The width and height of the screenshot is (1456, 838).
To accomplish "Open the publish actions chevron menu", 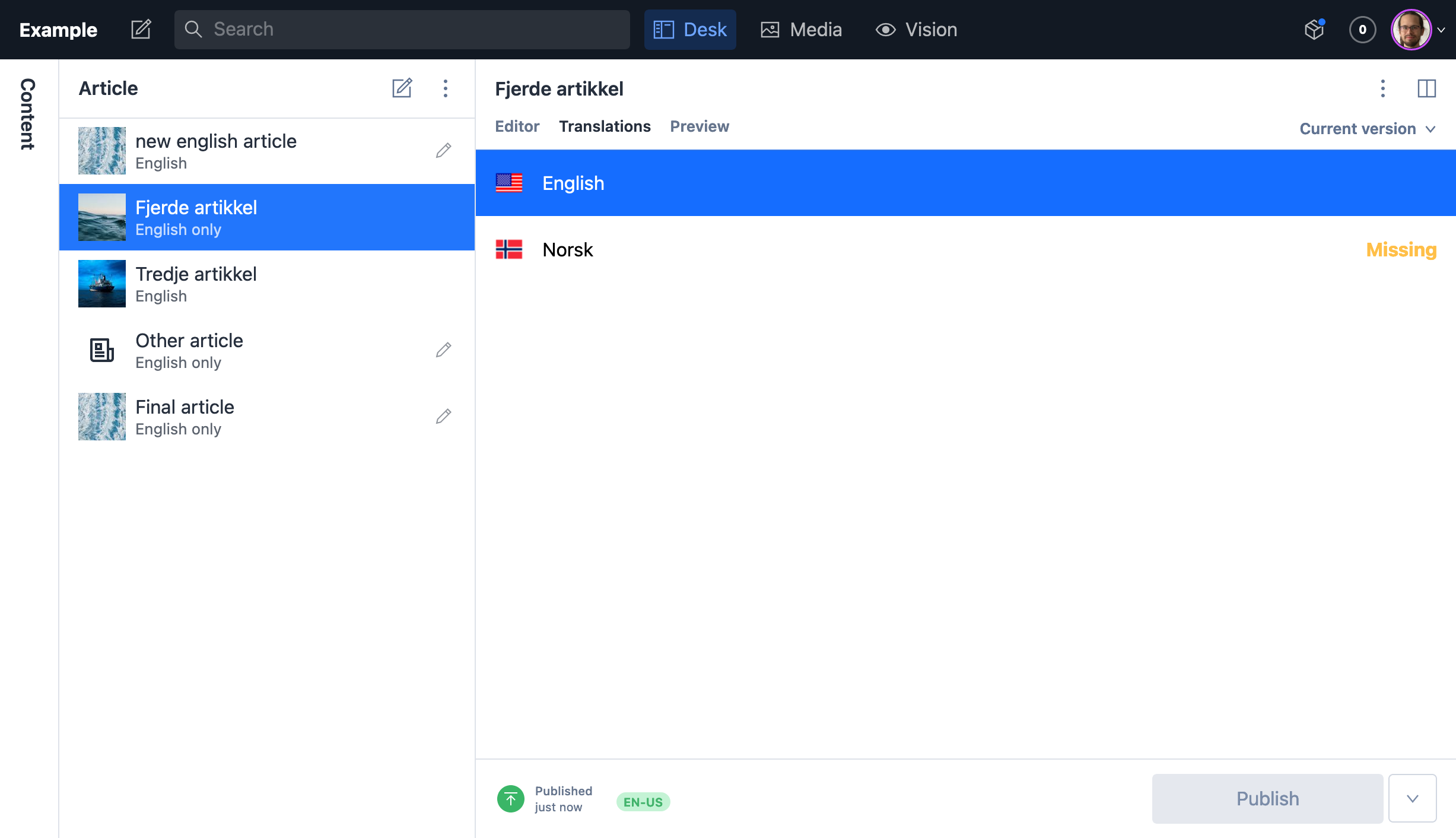I will click(1412, 798).
